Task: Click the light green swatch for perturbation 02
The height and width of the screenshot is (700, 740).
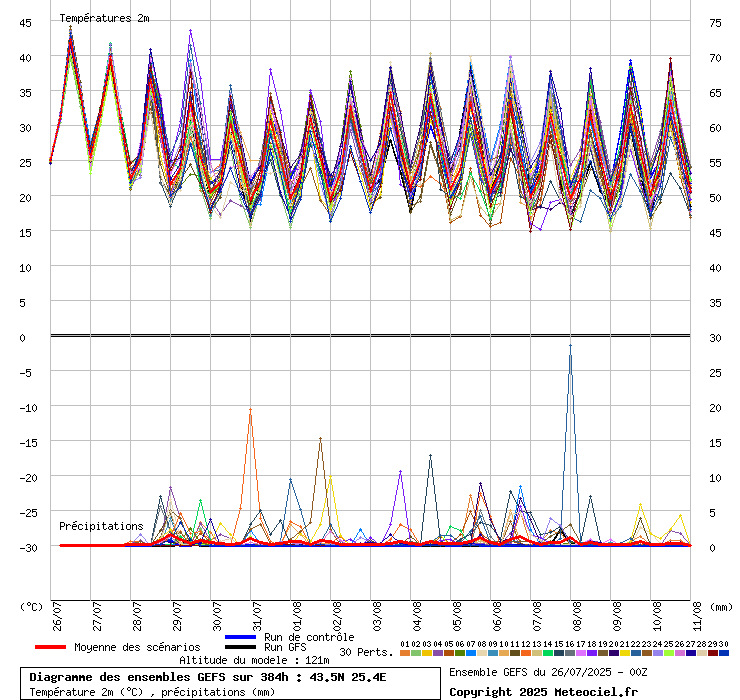Action: (415, 653)
